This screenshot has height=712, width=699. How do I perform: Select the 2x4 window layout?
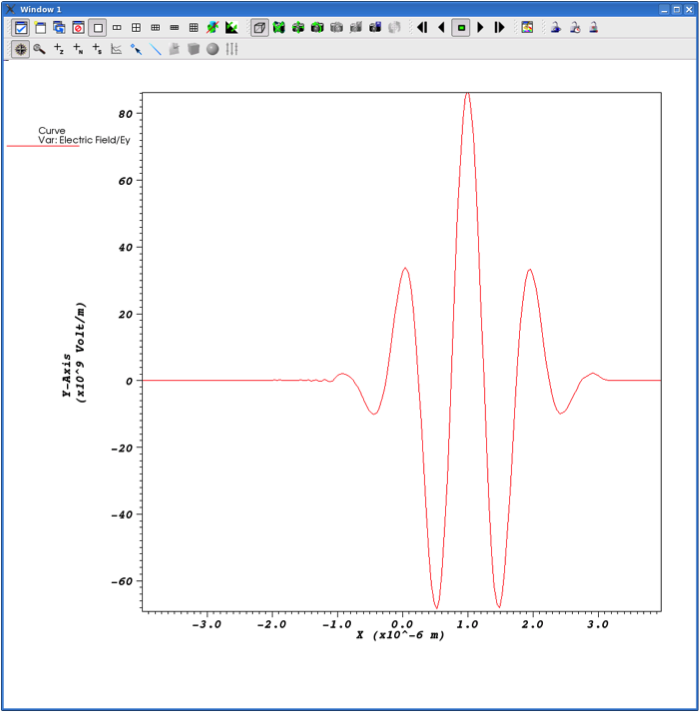[x=174, y=28]
